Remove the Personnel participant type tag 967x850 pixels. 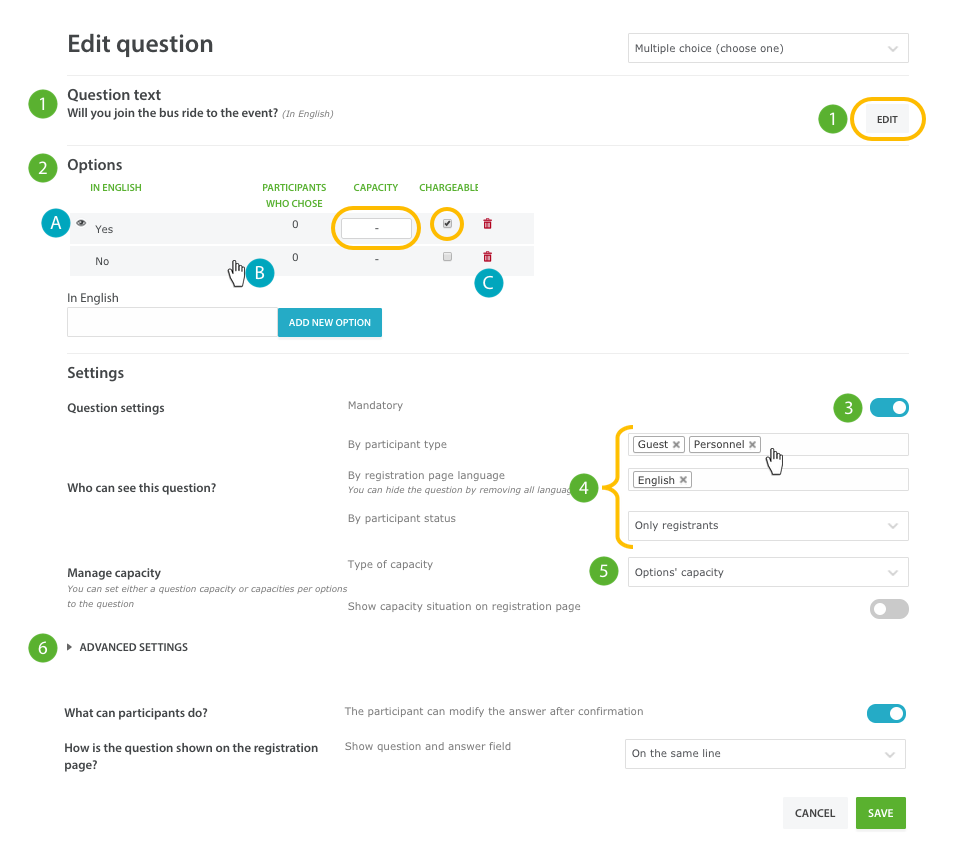pyautogui.click(x=752, y=445)
